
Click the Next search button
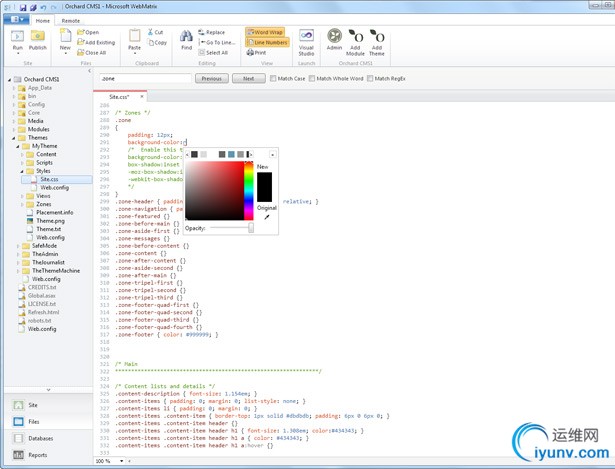point(249,78)
